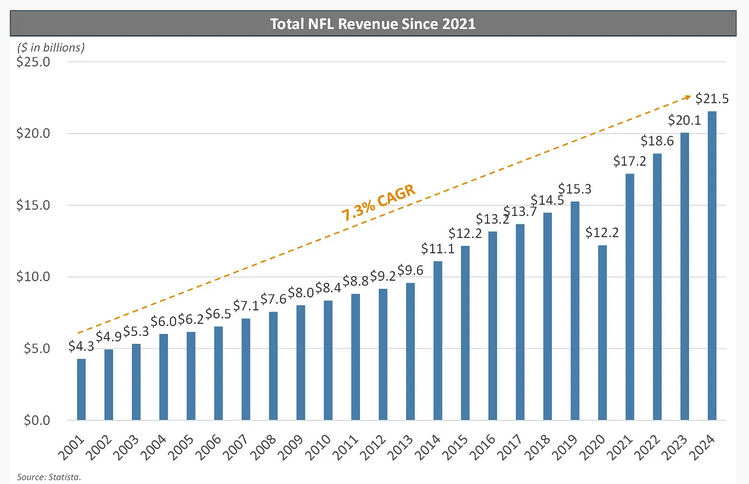749x484 pixels.
Task: Click the 2005 x-axis year label
Action: tap(181, 447)
